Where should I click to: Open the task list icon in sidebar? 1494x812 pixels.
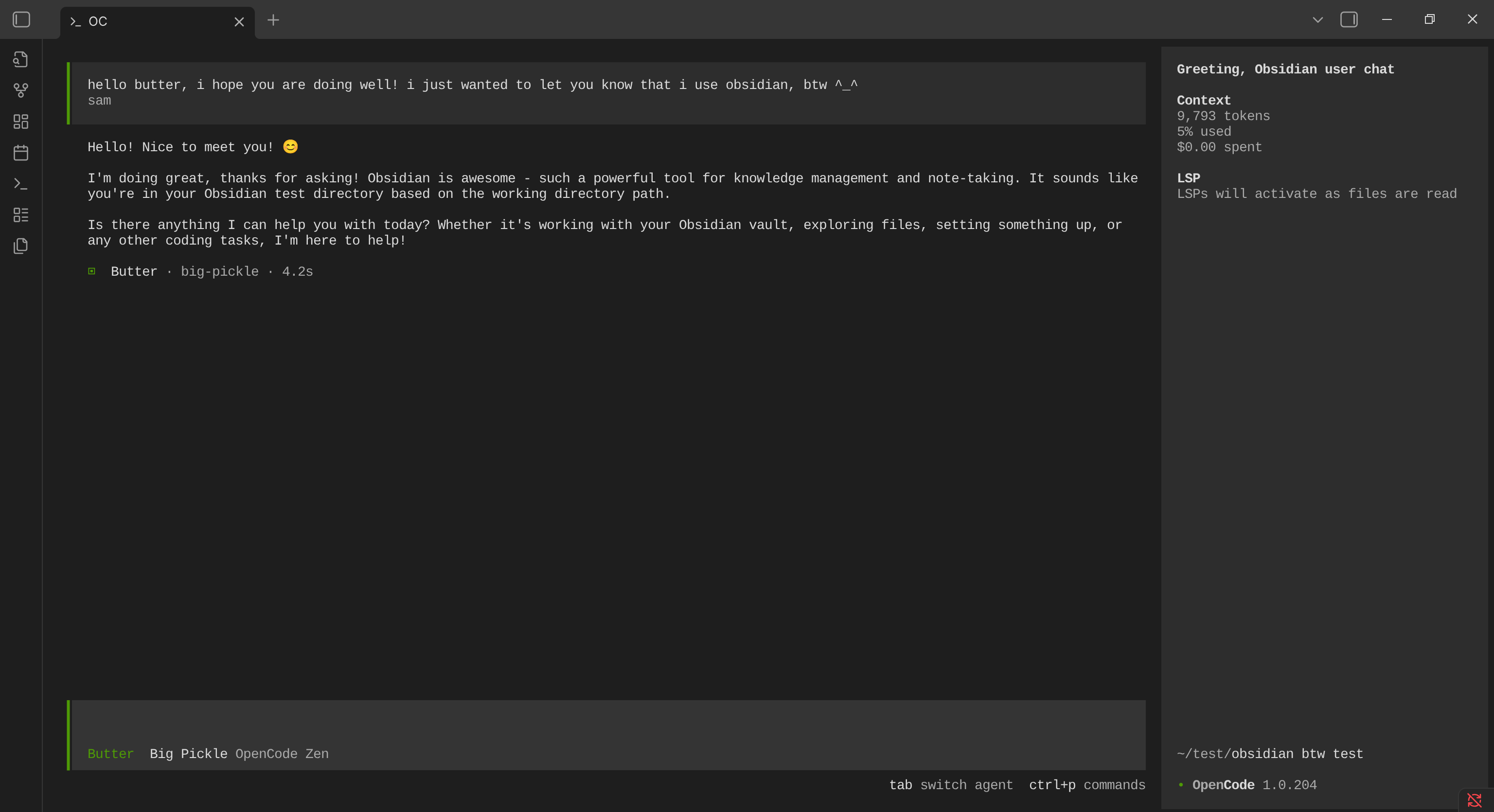click(21, 214)
